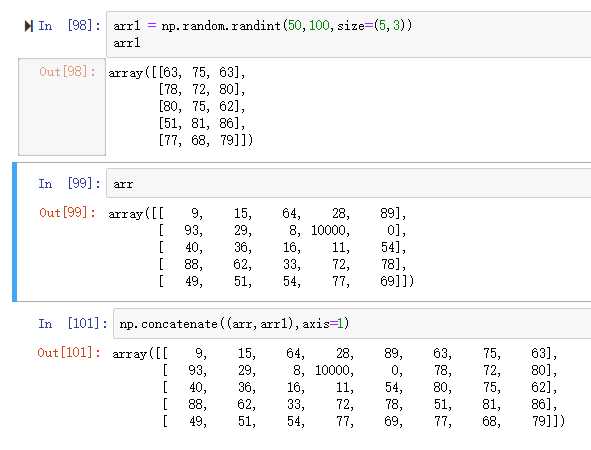
Task: Click the run cell icon beside In [98]
Action: pyautogui.click(x=28, y=26)
